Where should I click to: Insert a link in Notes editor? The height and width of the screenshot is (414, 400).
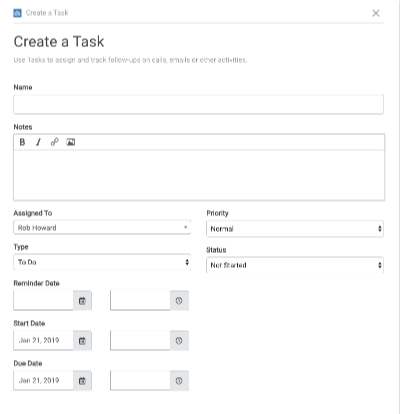click(54, 142)
